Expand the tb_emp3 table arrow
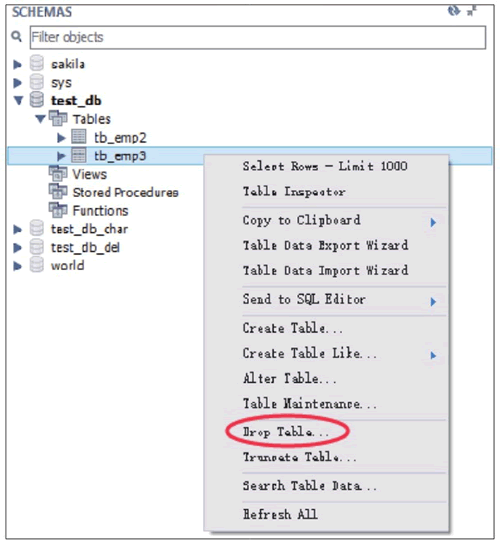 (x=61, y=156)
